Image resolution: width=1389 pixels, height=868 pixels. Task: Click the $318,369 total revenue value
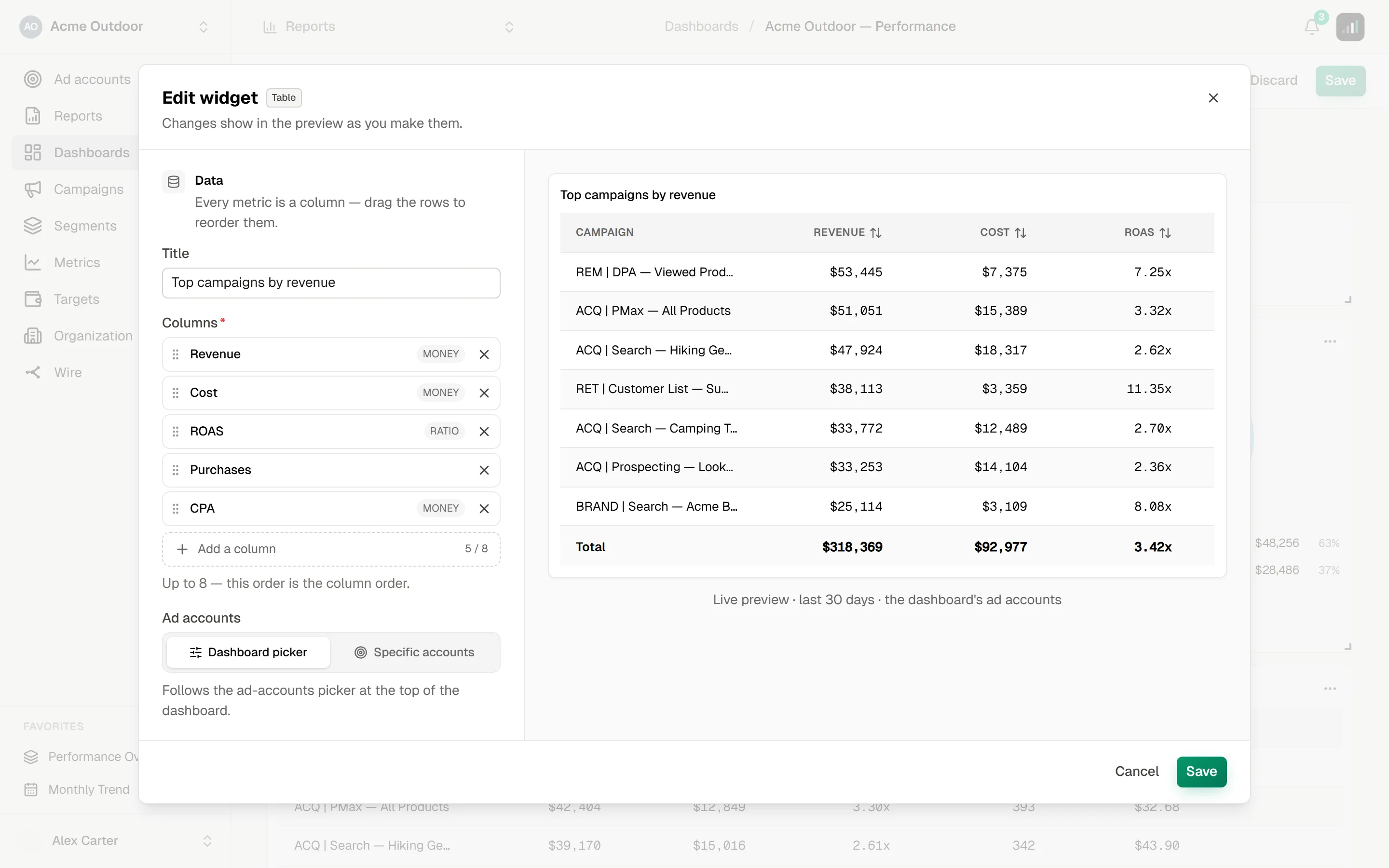852,547
